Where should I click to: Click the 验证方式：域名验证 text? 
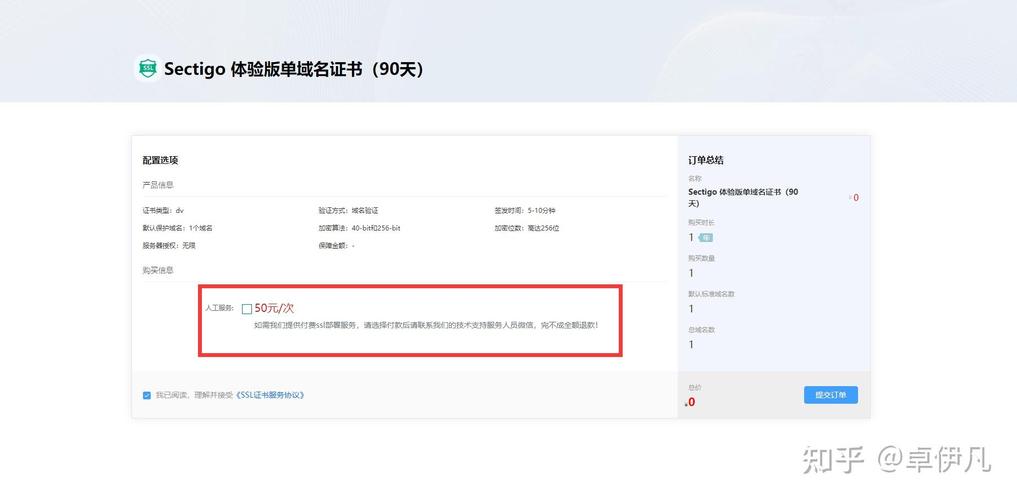348,211
